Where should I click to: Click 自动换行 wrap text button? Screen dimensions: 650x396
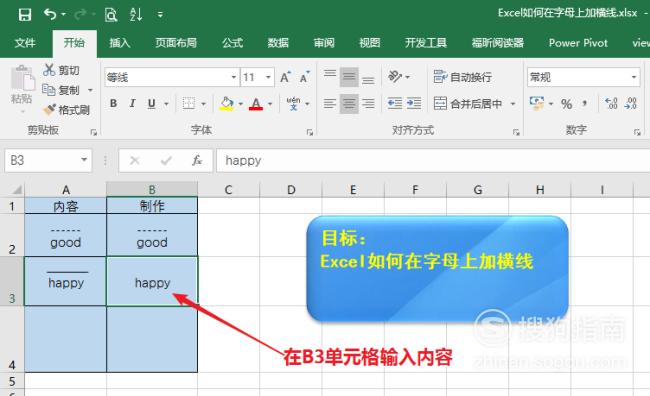pos(463,77)
